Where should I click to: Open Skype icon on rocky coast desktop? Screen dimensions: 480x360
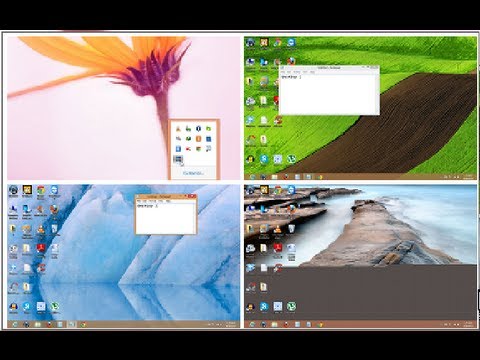(x=264, y=307)
